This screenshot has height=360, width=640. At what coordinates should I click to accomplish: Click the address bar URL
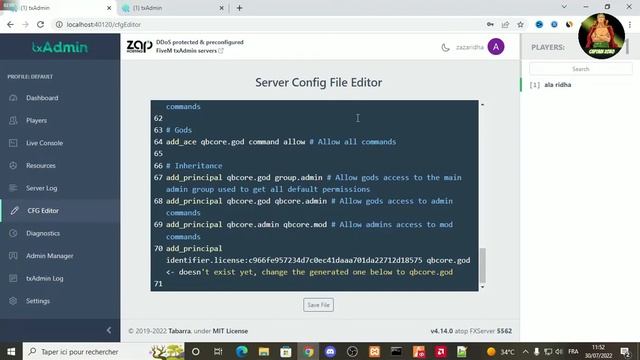point(104,24)
